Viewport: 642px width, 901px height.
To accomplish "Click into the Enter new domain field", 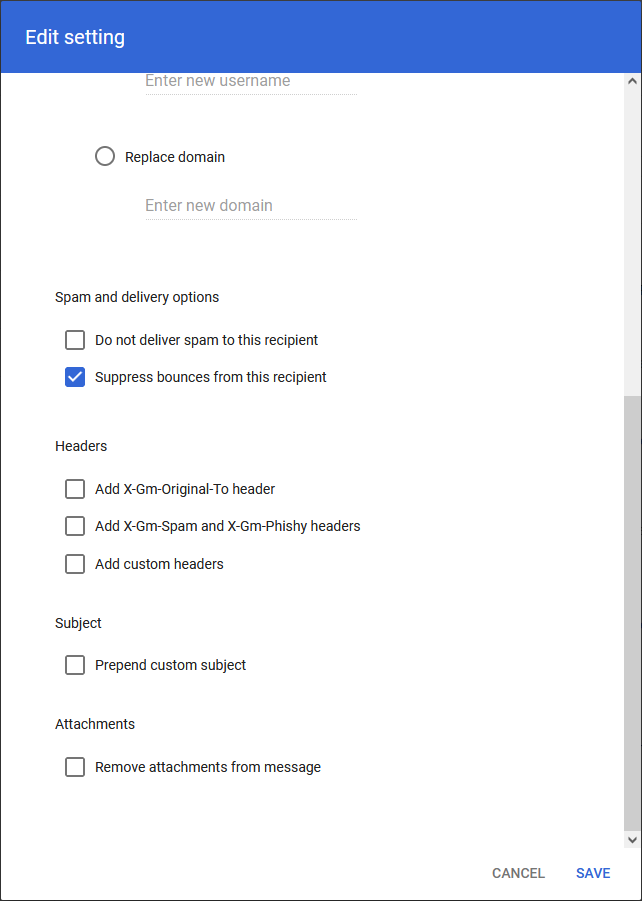I will click(x=250, y=206).
